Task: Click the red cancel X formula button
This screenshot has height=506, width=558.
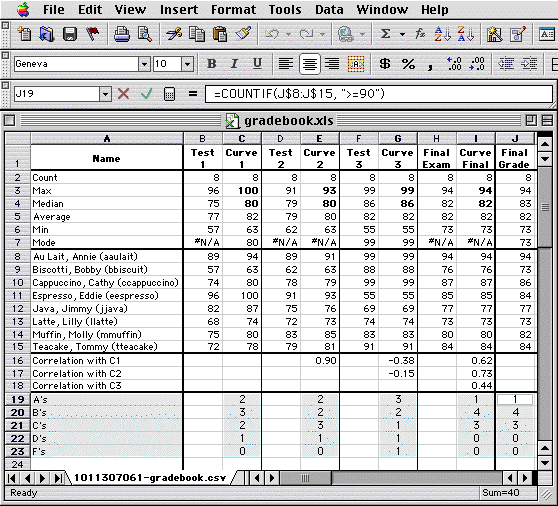Action: (123, 94)
